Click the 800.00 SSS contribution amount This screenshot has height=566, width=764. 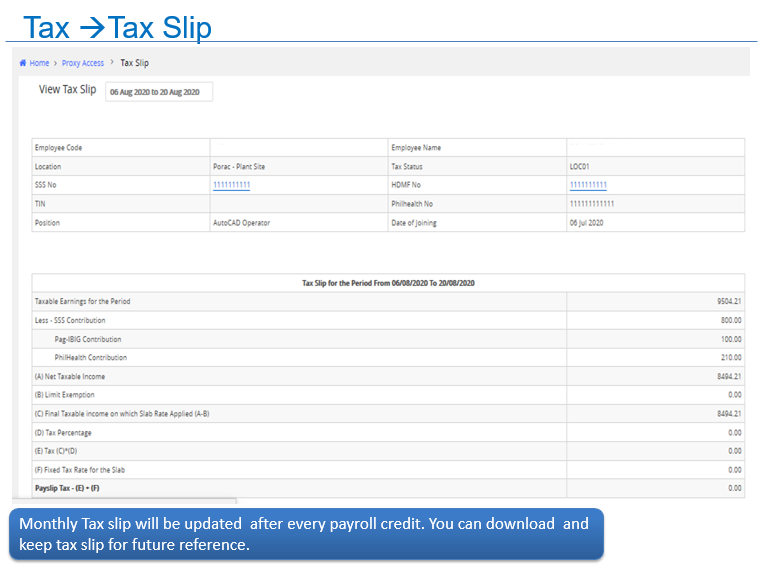(731, 320)
